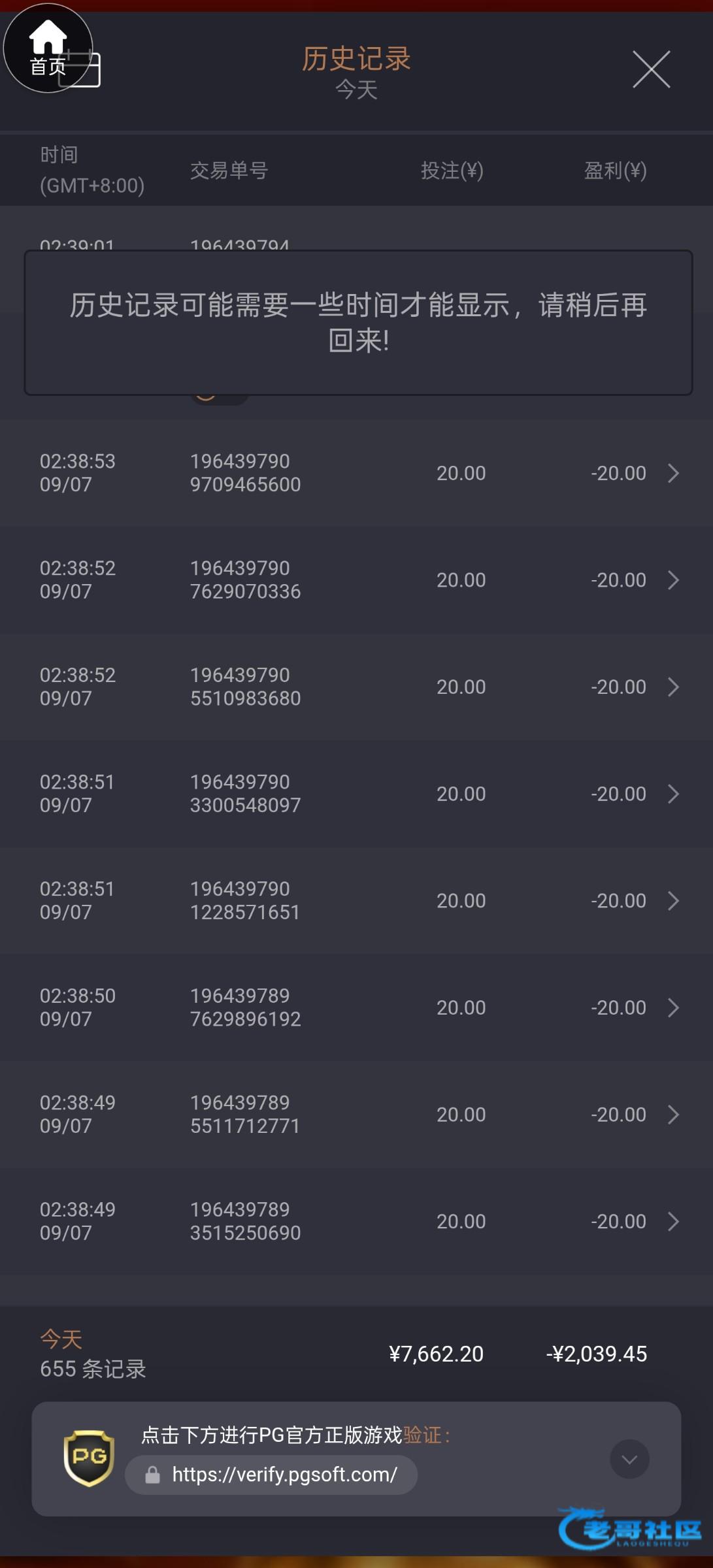Click the lock icon beside the verify URL
Screen dimensions: 713x1568
coord(152,1475)
